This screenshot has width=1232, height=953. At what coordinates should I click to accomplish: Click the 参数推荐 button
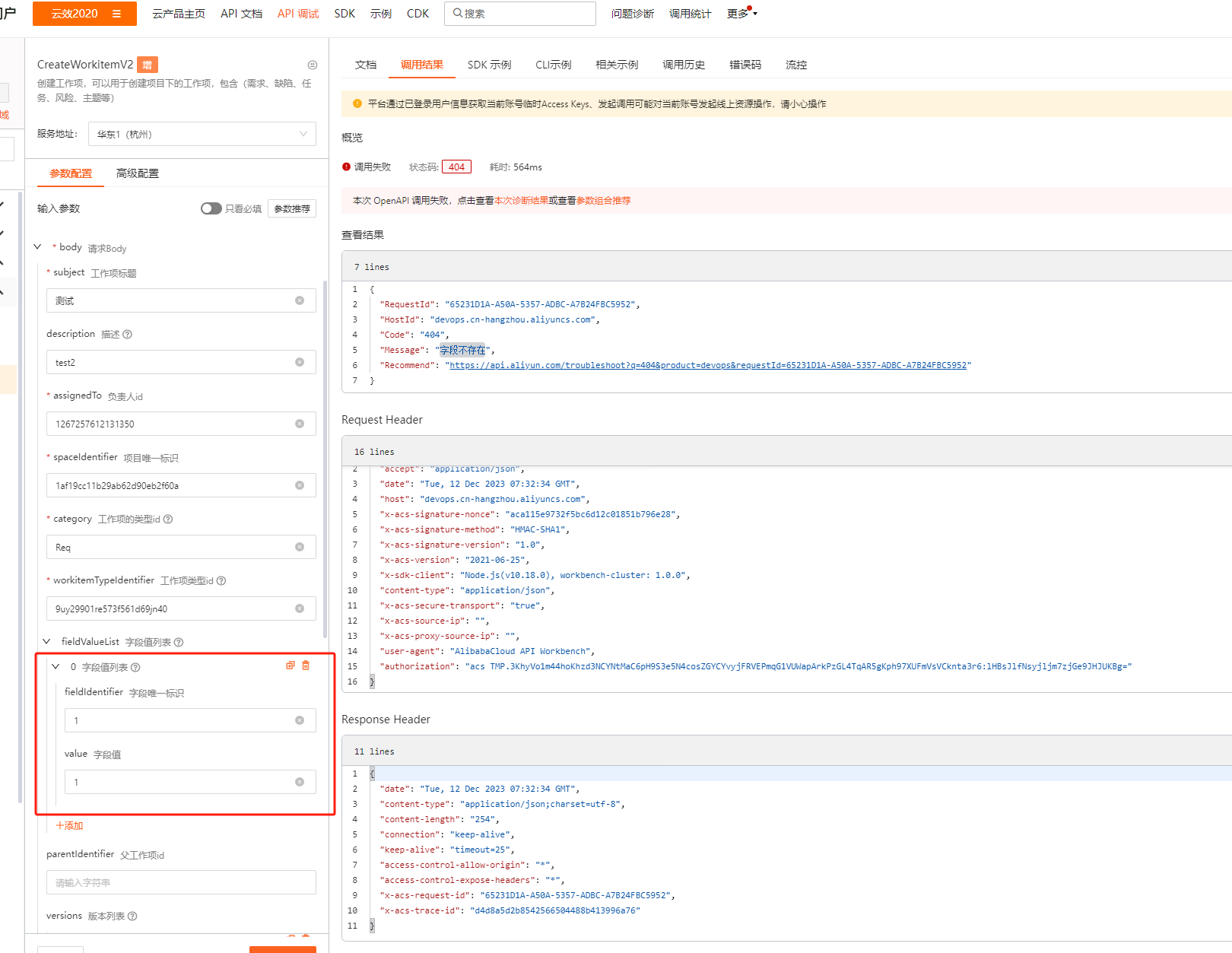(x=292, y=208)
